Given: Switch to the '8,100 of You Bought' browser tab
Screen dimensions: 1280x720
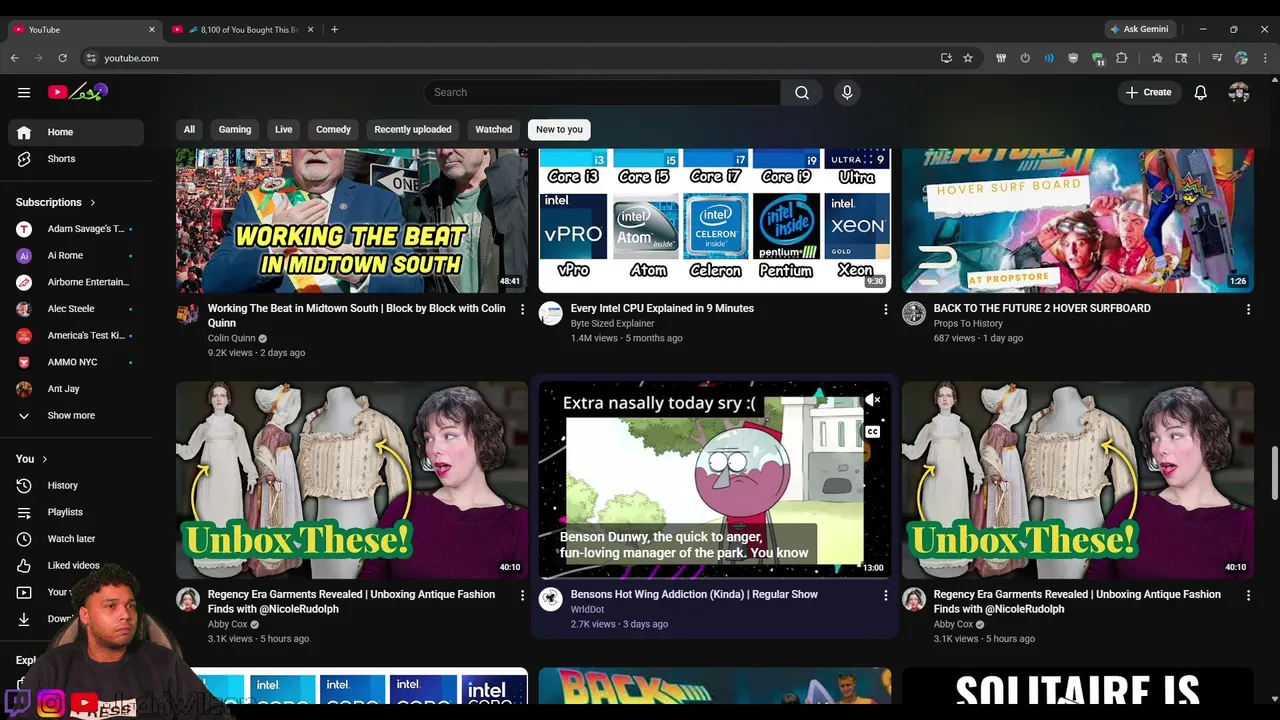Looking at the screenshot, I should [243, 30].
